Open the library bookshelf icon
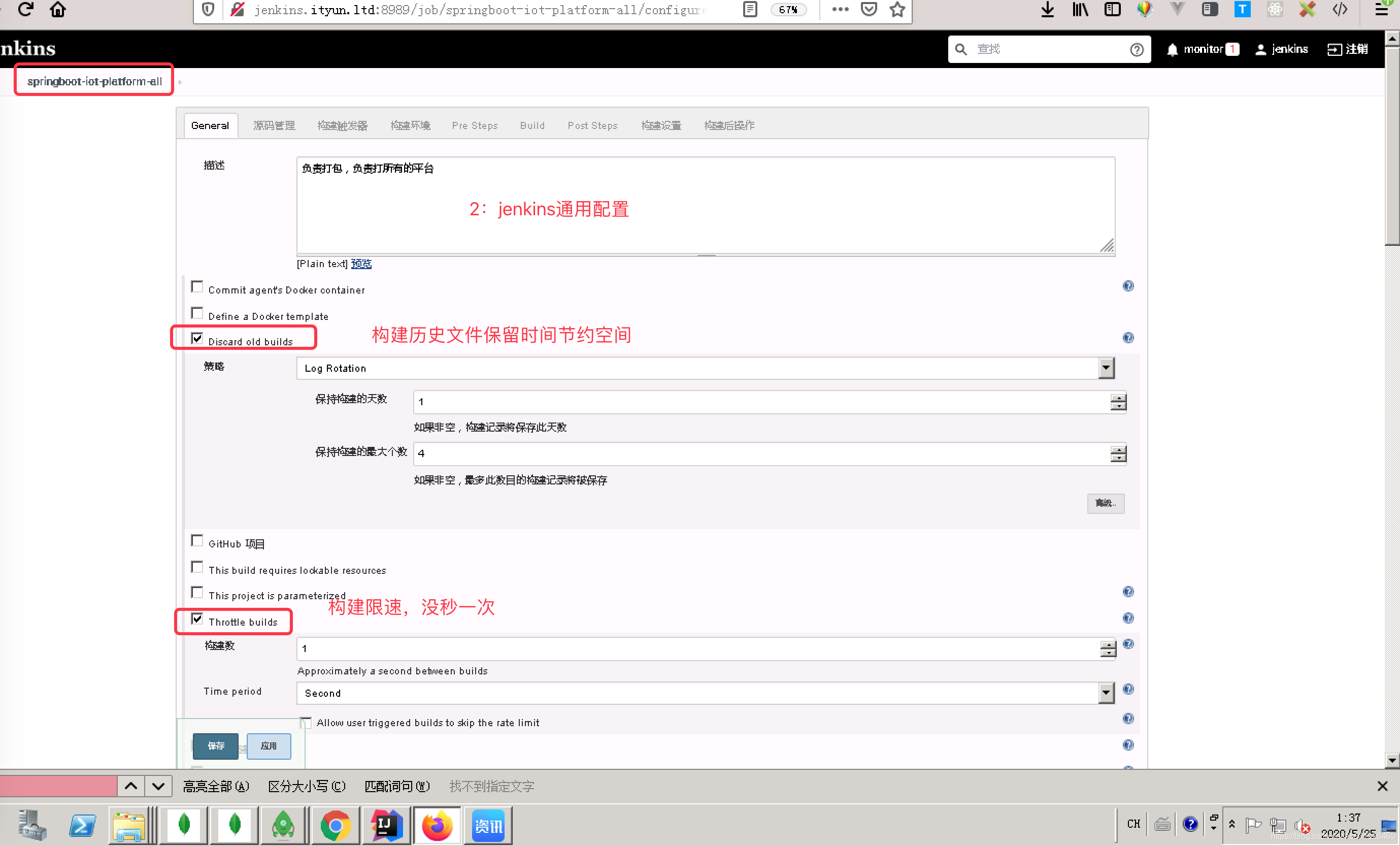The height and width of the screenshot is (846, 1400). (1080, 10)
